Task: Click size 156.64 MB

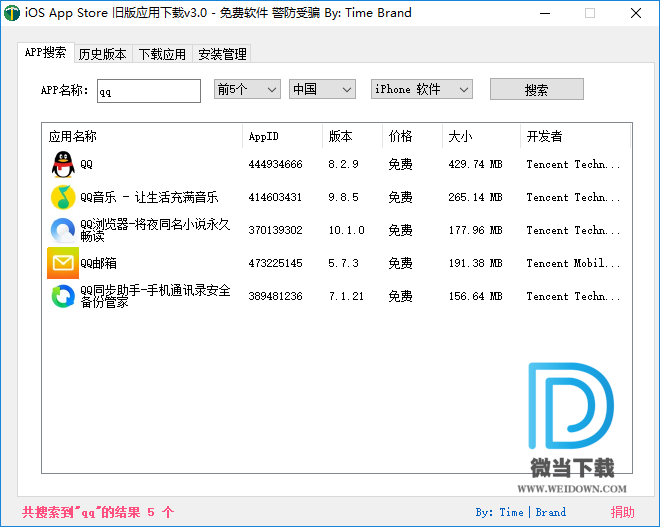Action: click(475, 296)
